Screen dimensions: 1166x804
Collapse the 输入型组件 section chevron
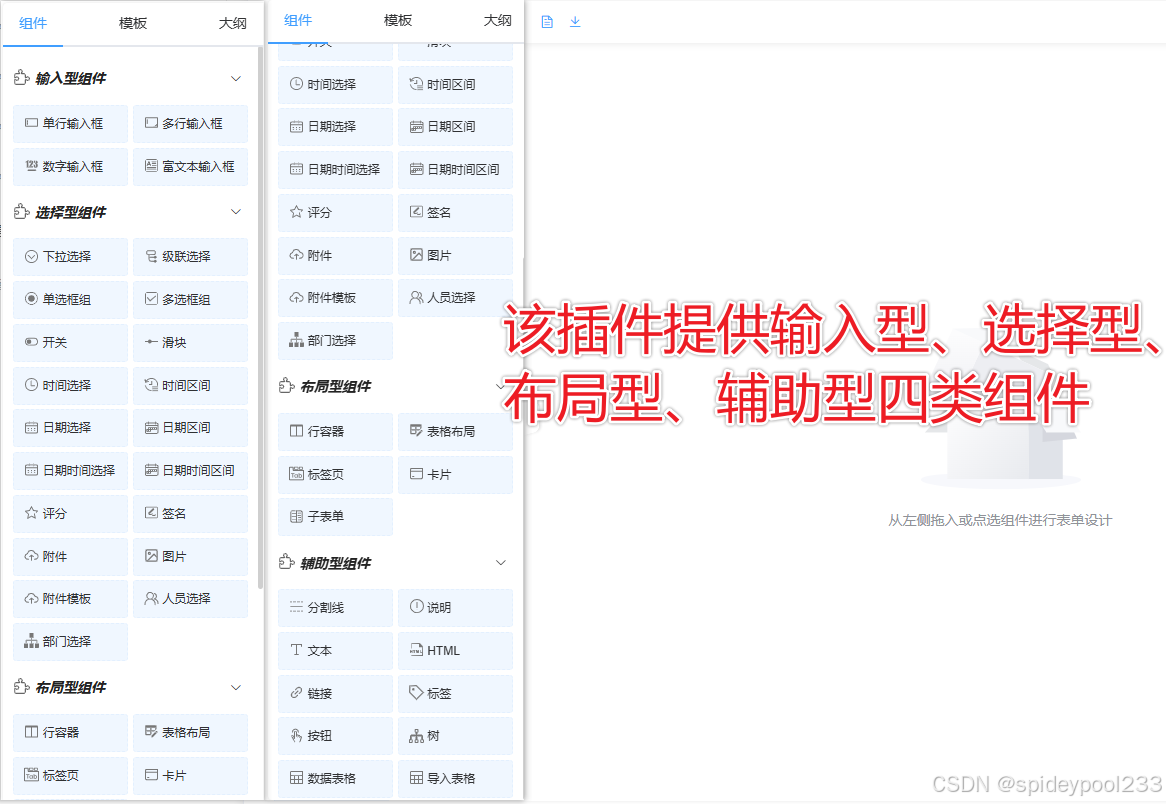click(x=236, y=78)
